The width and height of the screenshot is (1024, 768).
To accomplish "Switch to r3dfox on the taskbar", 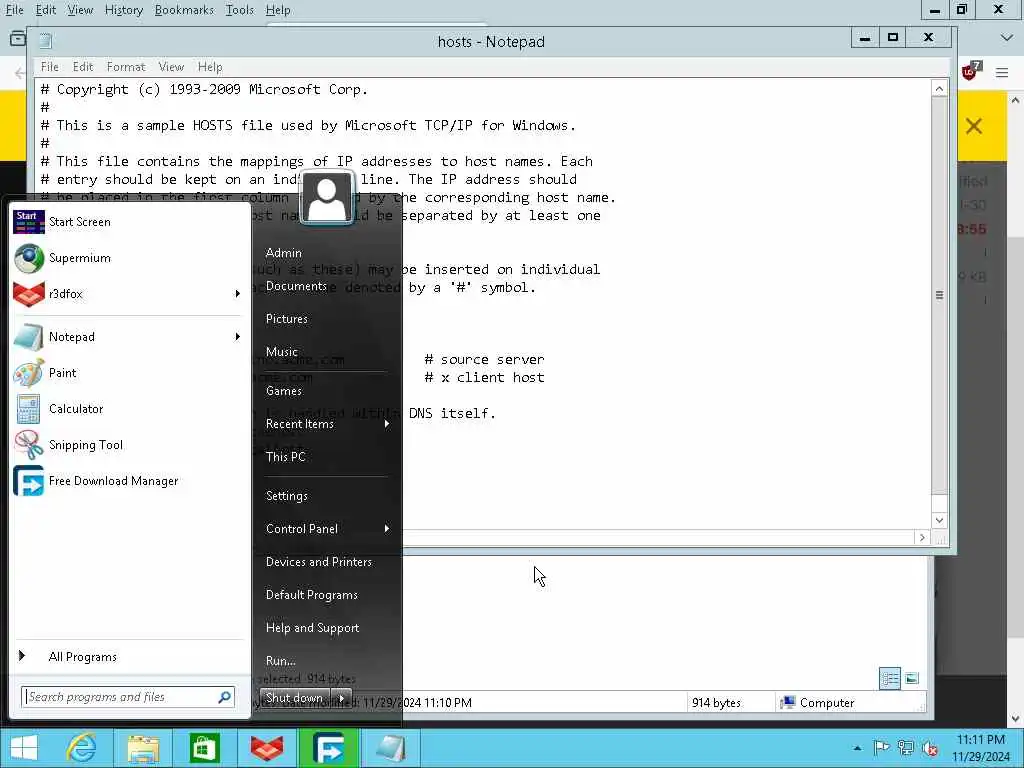I will click(267, 748).
